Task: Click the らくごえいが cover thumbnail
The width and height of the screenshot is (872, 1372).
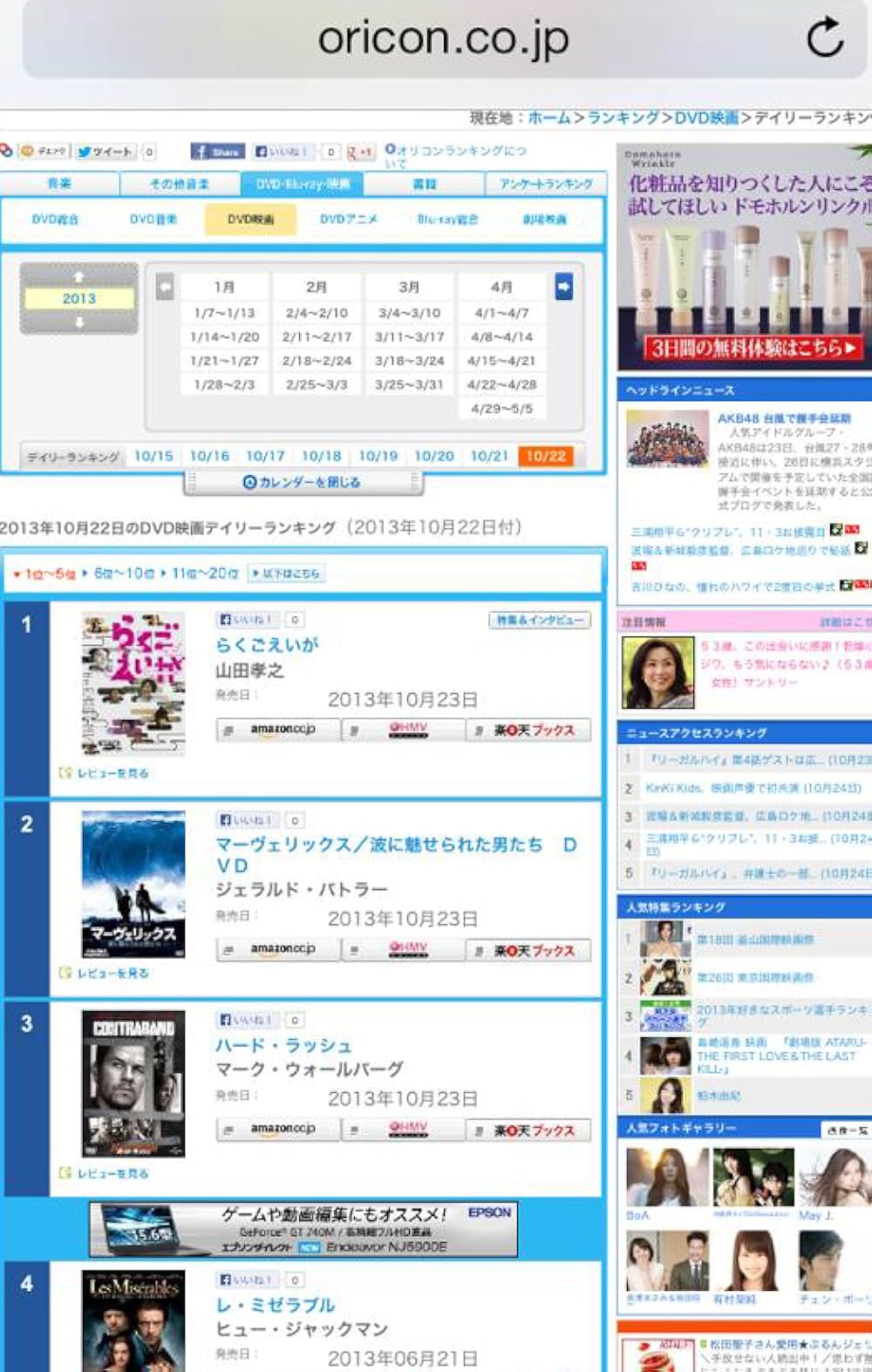Action: pyautogui.click(x=133, y=683)
